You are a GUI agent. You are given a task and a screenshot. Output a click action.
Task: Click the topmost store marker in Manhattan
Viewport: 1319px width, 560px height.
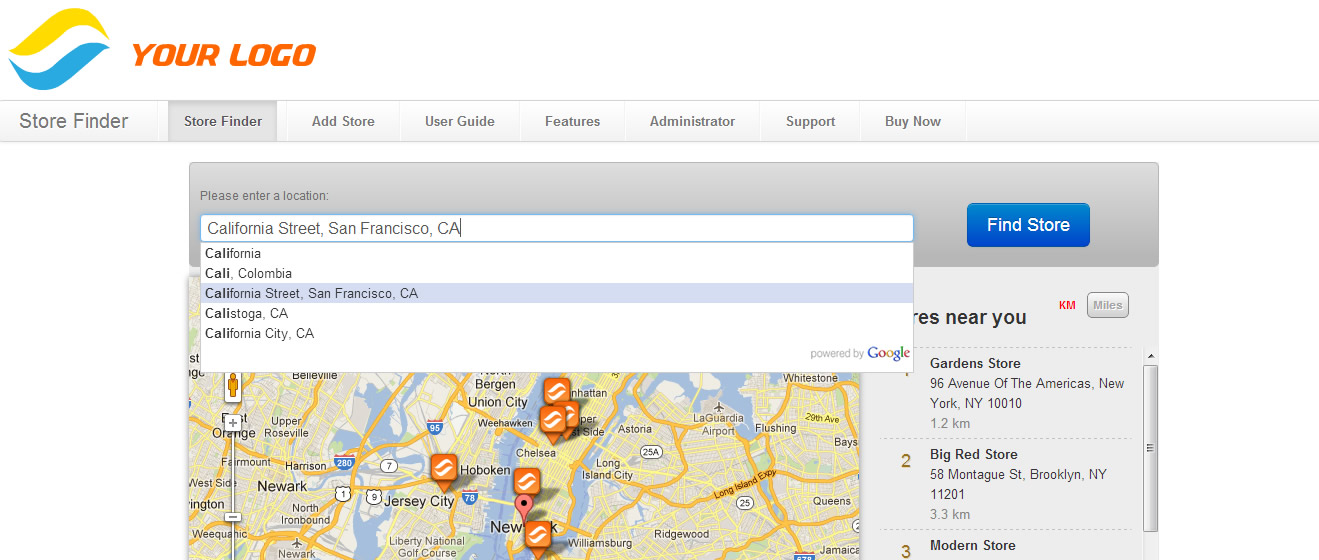(557, 391)
